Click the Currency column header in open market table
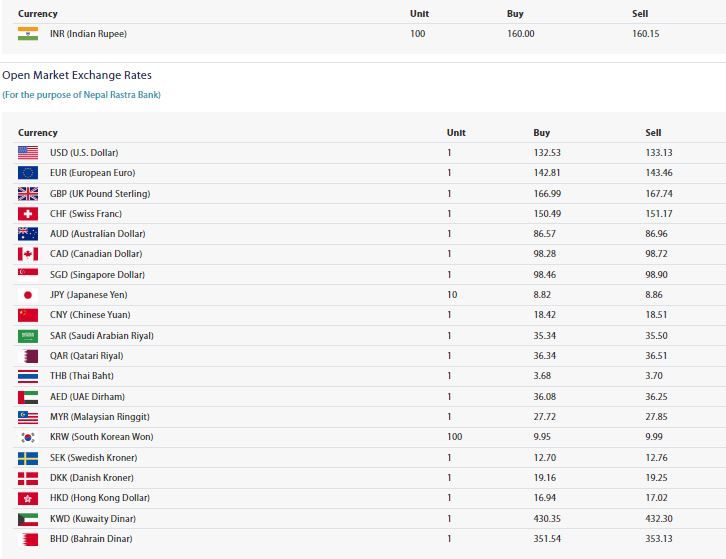The width and height of the screenshot is (726, 559). pos(38,132)
